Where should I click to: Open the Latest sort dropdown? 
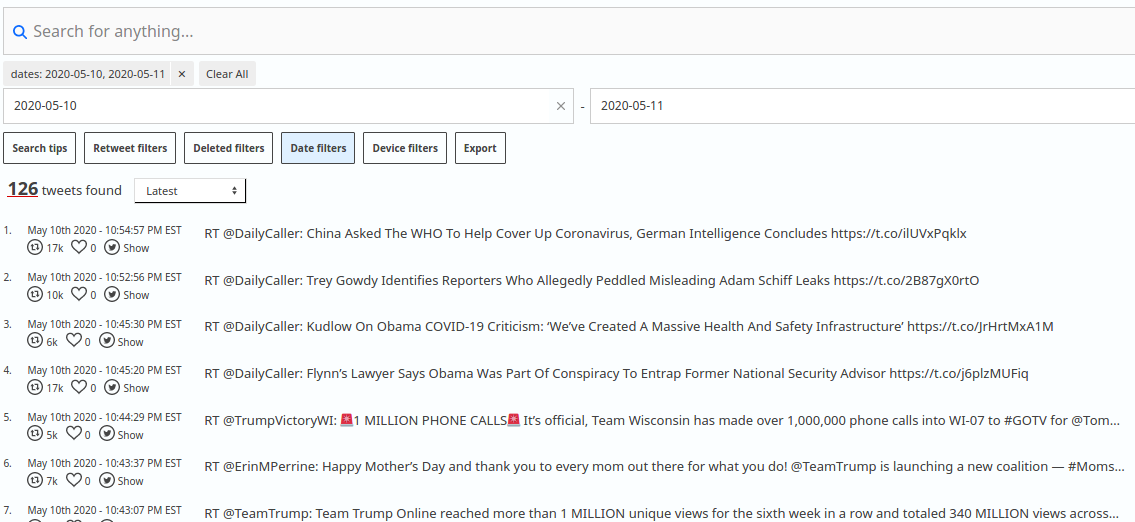coord(190,190)
